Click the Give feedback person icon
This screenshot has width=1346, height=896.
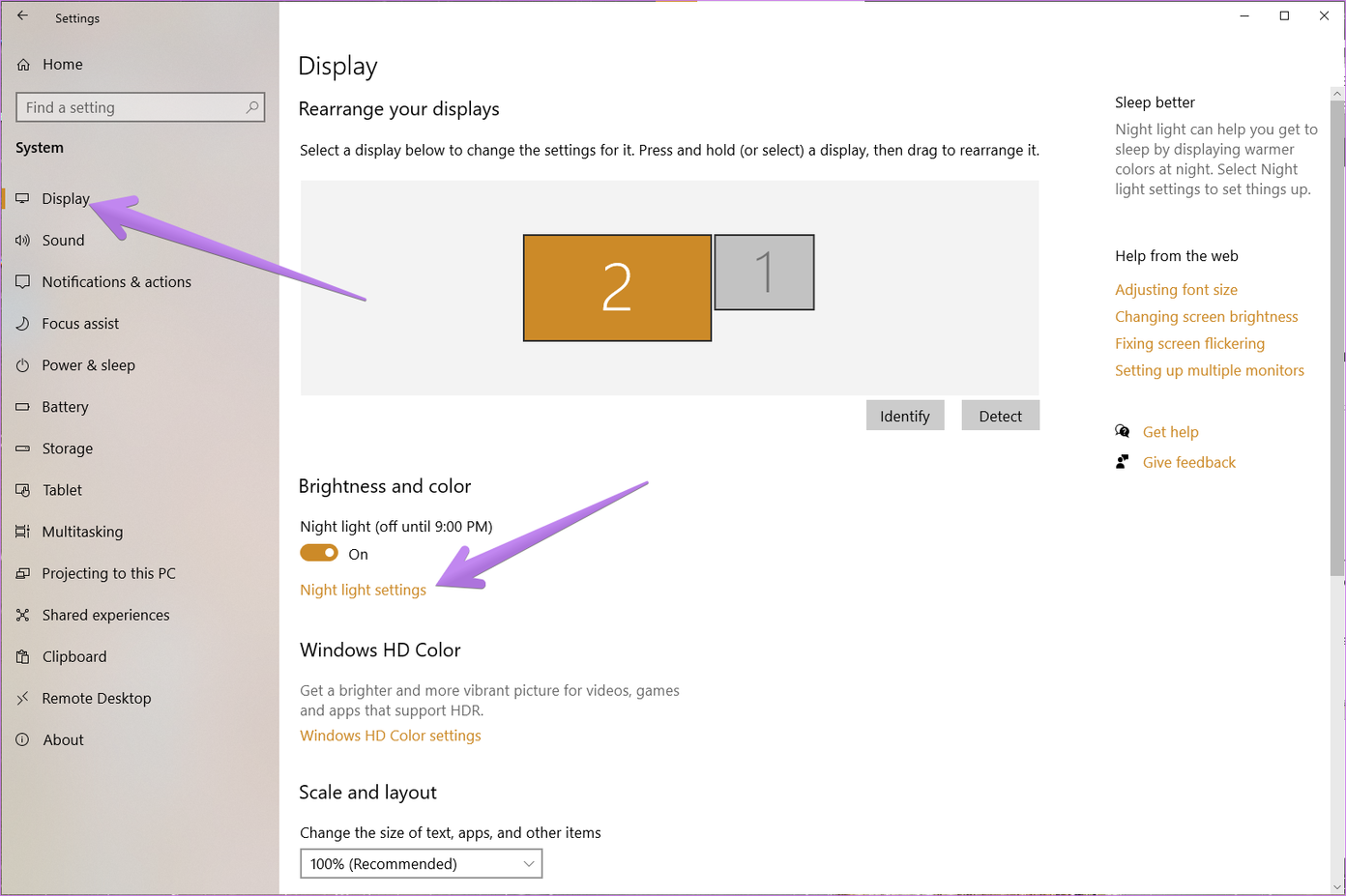[1122, 462]
